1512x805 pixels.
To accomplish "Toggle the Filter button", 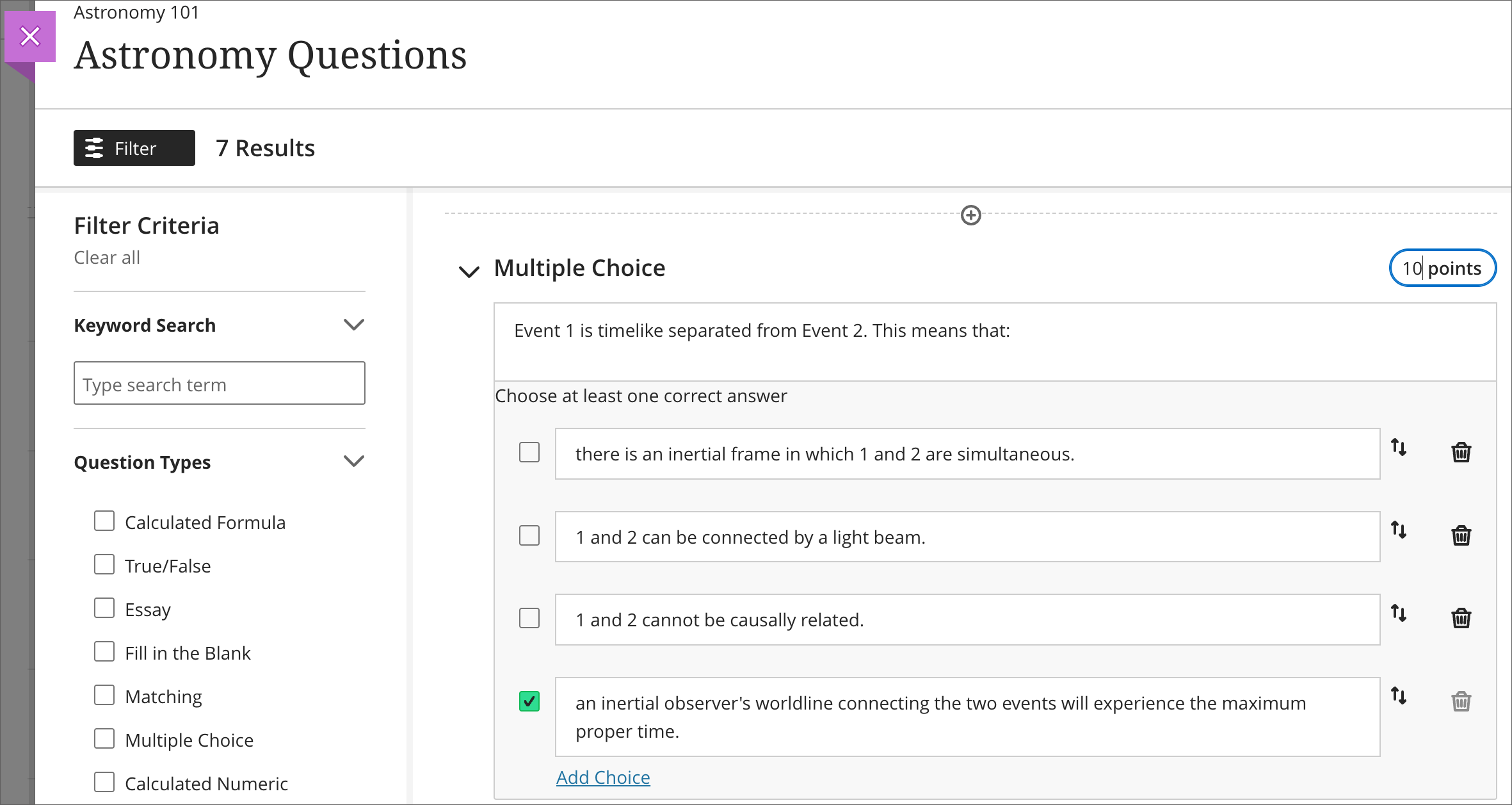I will click(134, 148).
